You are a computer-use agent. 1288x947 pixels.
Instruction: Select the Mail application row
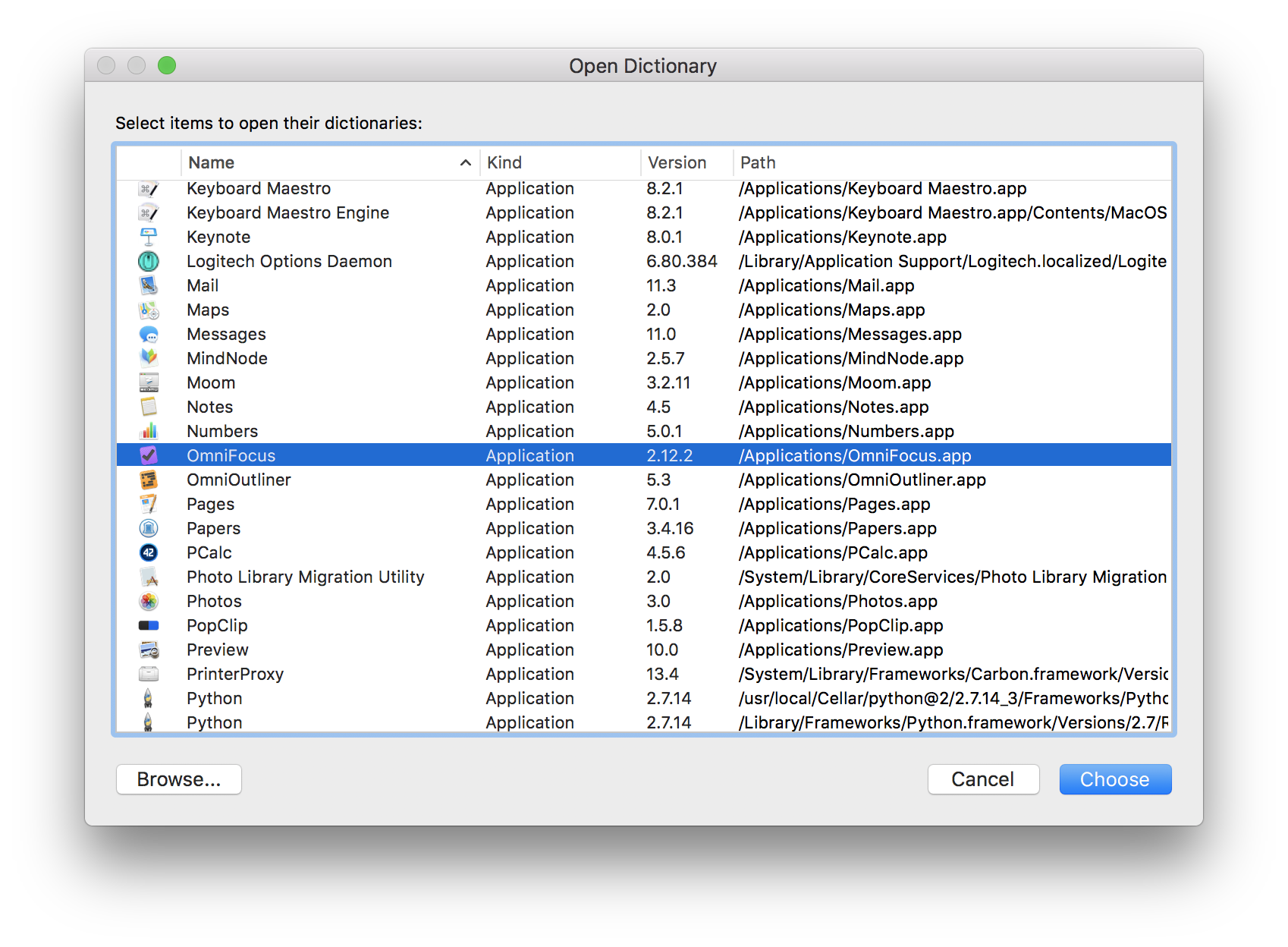click(x=203, y=286)
